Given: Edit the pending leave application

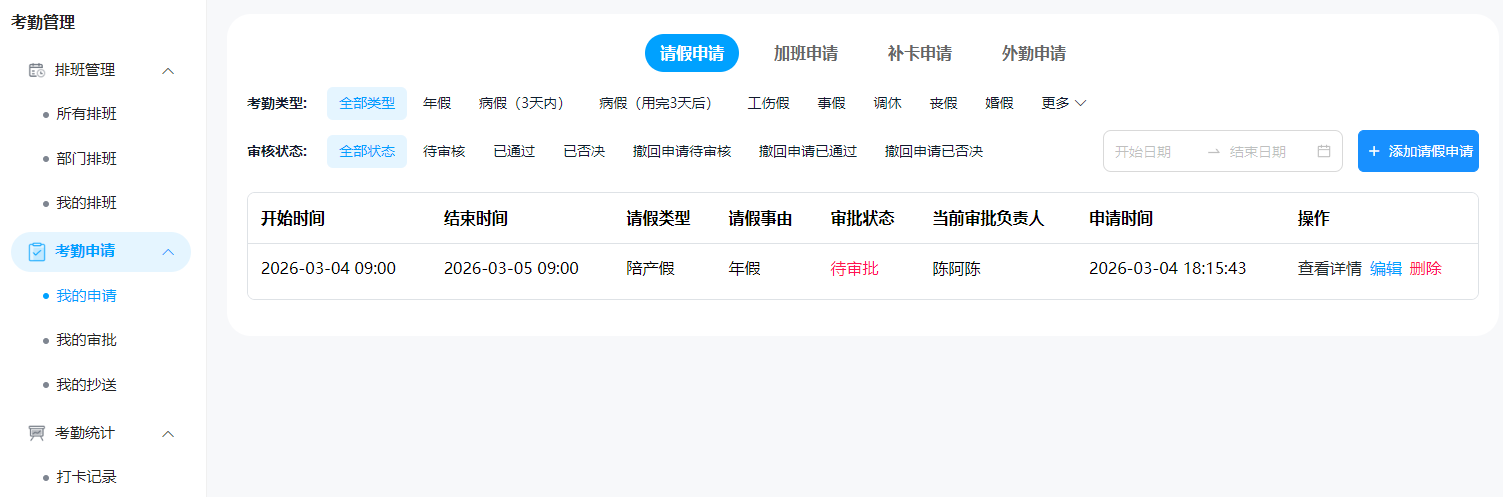Looking at the screenshot, I should pyautogui.click(x=1385, y=268).
